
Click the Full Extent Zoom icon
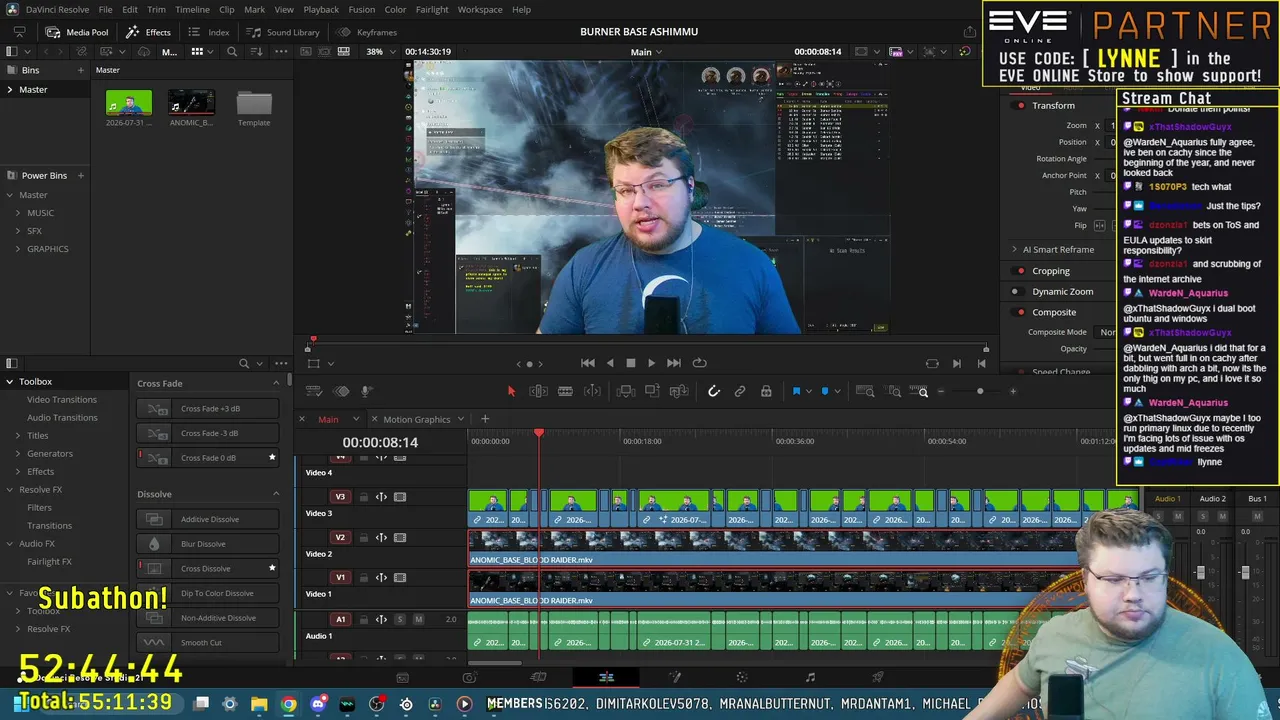[x=865, y=391]
